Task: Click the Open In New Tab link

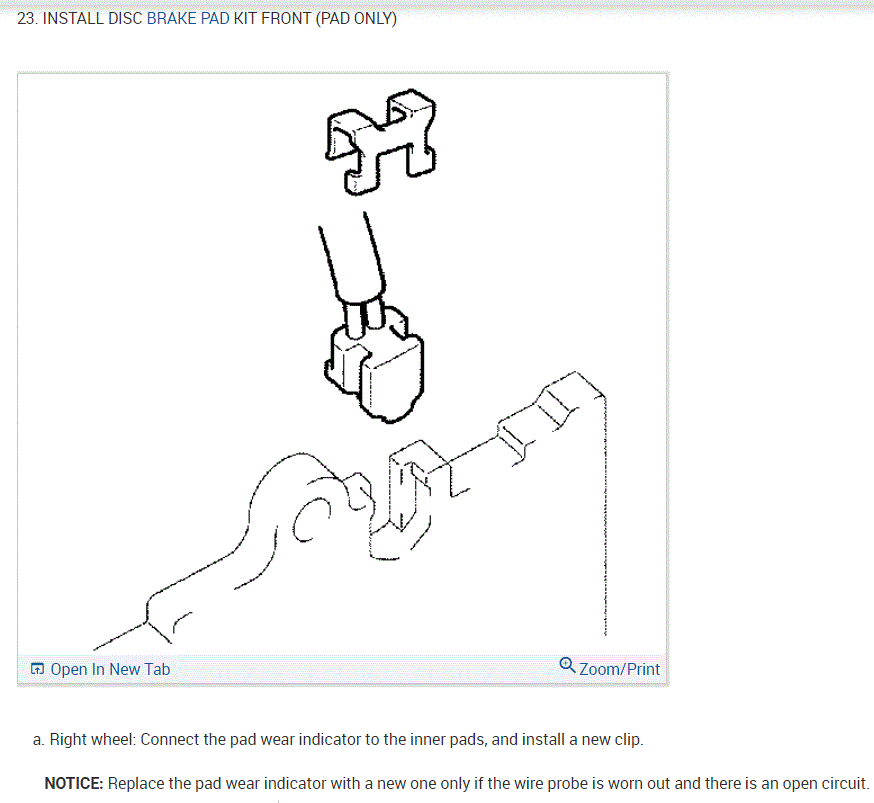Action: pyautogui.click(x=110, y=669)
